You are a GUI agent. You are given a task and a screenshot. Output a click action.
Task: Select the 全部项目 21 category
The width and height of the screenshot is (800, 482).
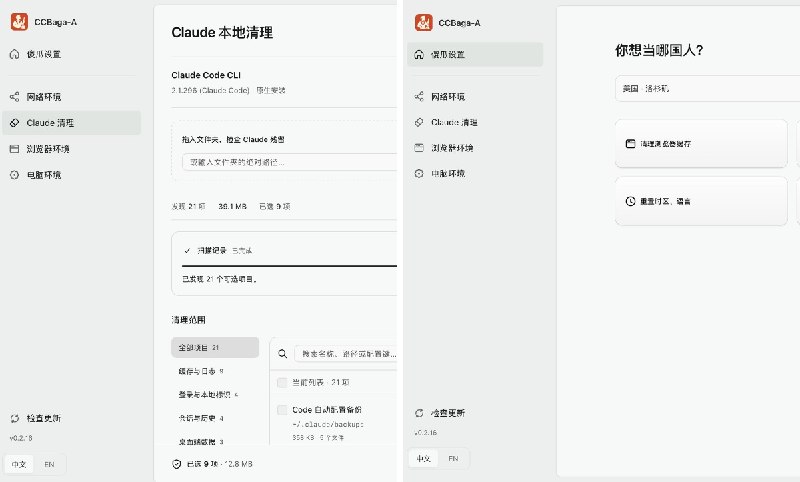215,347
